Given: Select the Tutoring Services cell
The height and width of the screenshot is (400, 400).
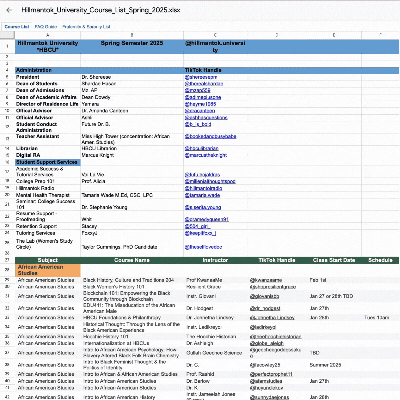Looking at the screenshot, I should [48, 233].
